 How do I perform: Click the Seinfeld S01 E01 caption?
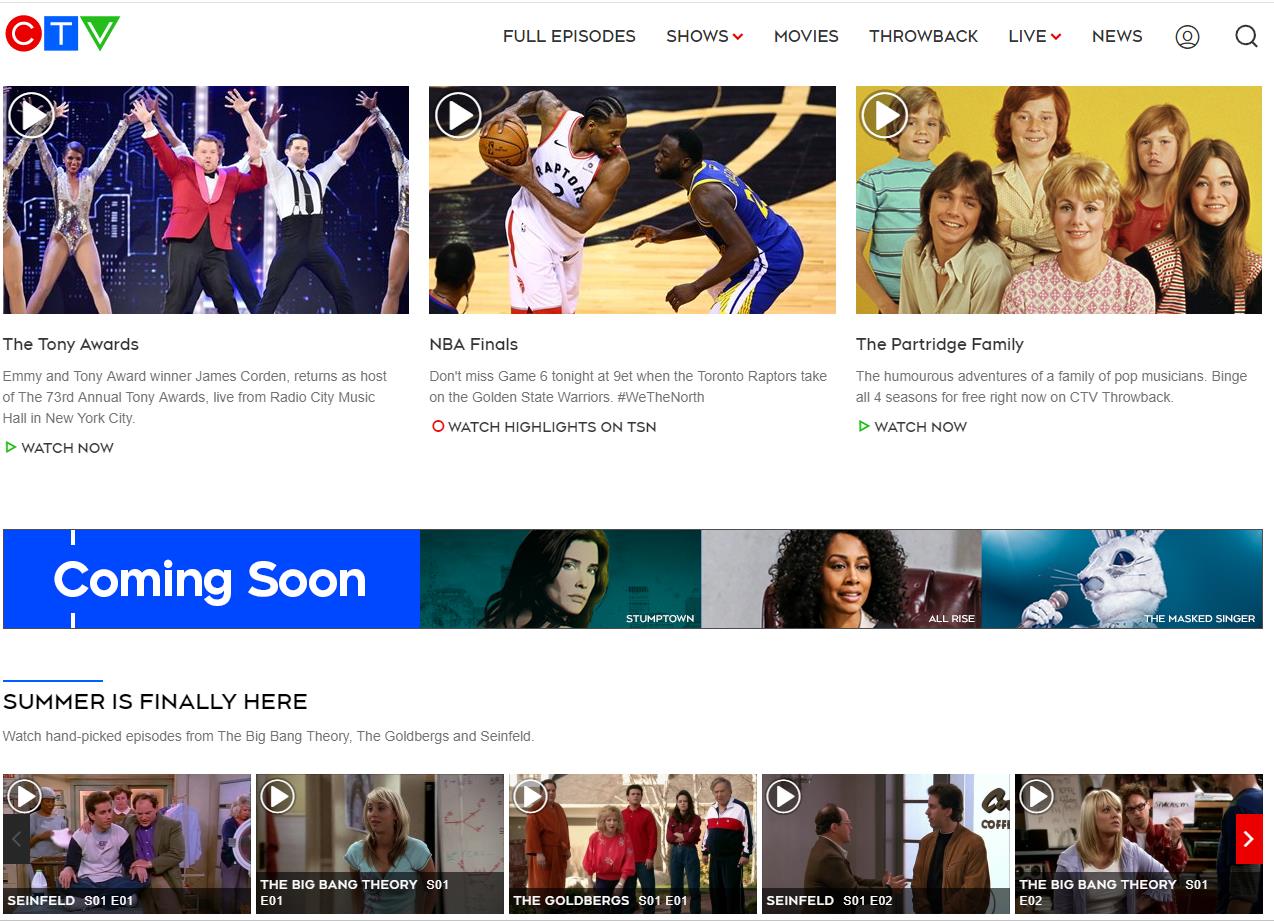[70, 900]
